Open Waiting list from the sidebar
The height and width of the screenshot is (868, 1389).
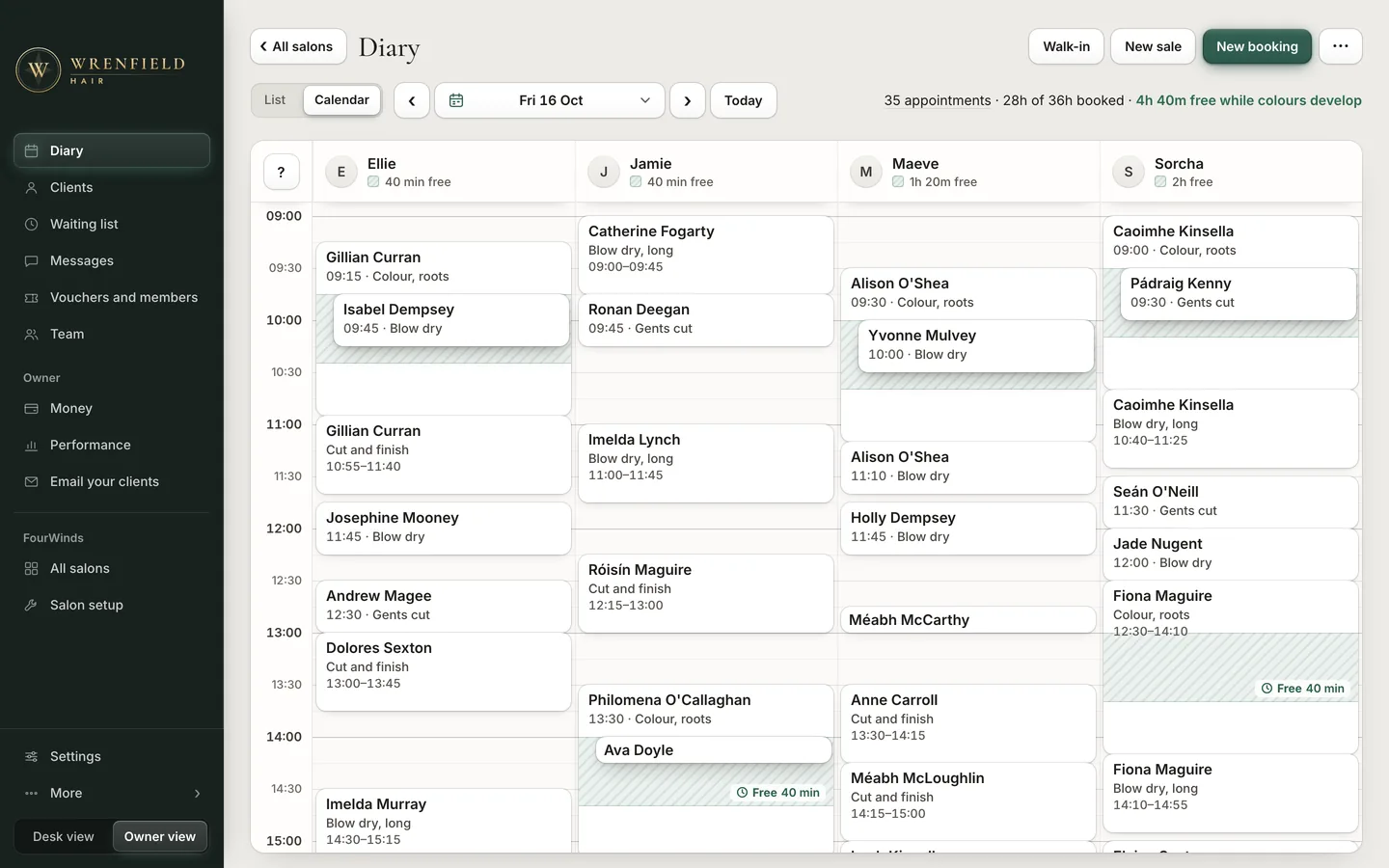click(x=112, y=224)
